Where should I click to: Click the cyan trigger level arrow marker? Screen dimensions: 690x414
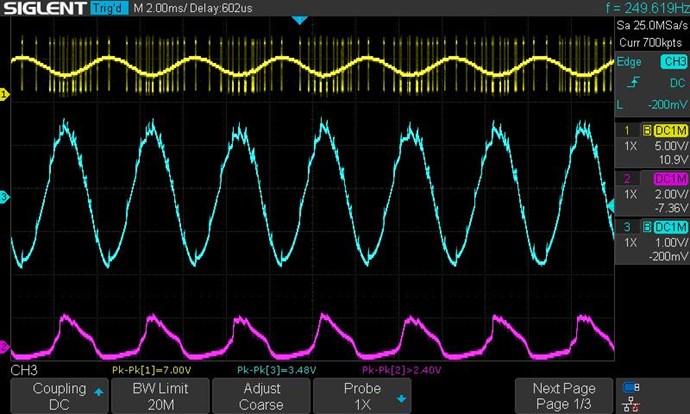point(611,205)
